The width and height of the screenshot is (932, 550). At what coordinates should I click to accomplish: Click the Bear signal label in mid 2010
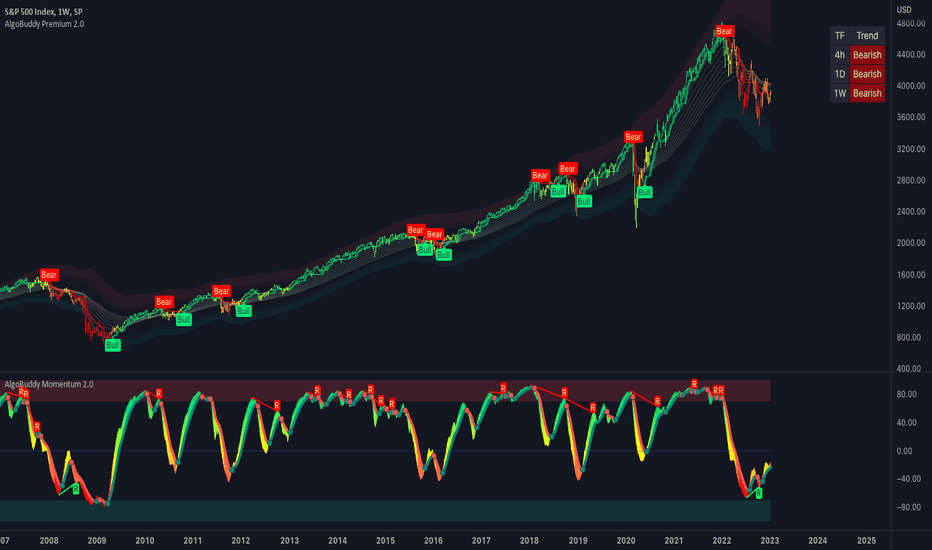164,301
